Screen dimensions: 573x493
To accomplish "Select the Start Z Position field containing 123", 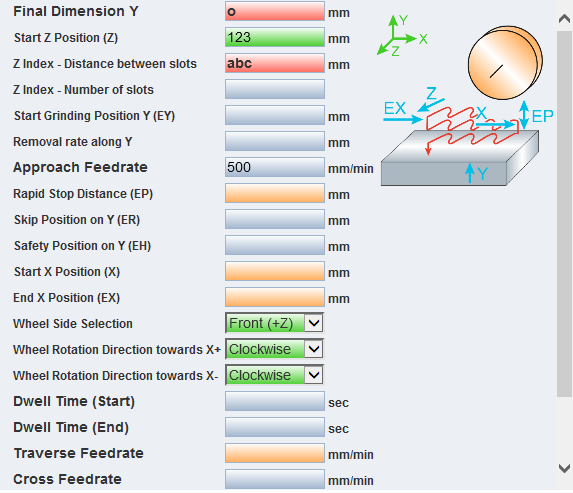I will point(275,37).
